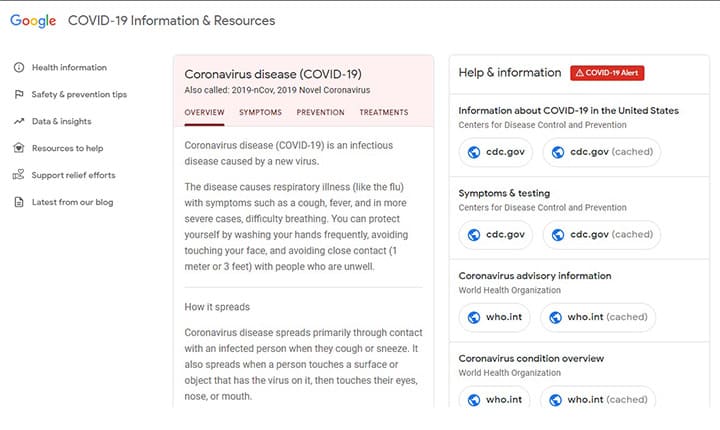Select the Treatments tab
Screen dimensions: 720x430
coord(383,113)
